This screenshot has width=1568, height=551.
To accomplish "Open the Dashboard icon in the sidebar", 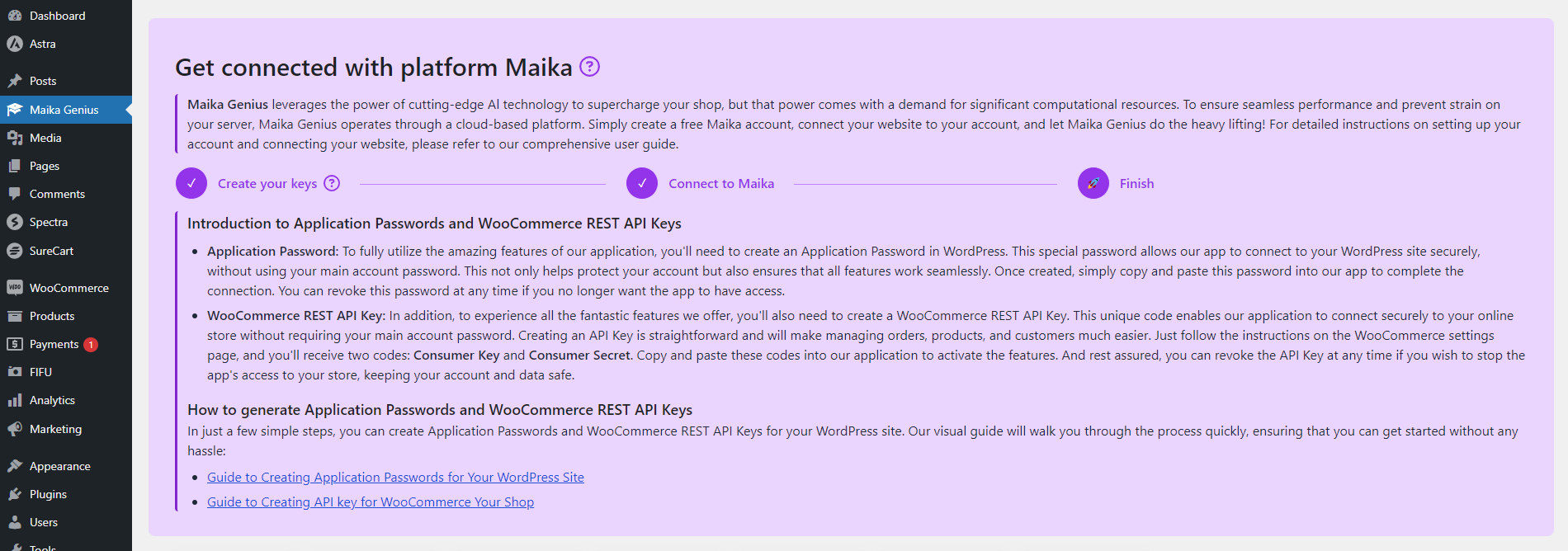I will (15, 16).
